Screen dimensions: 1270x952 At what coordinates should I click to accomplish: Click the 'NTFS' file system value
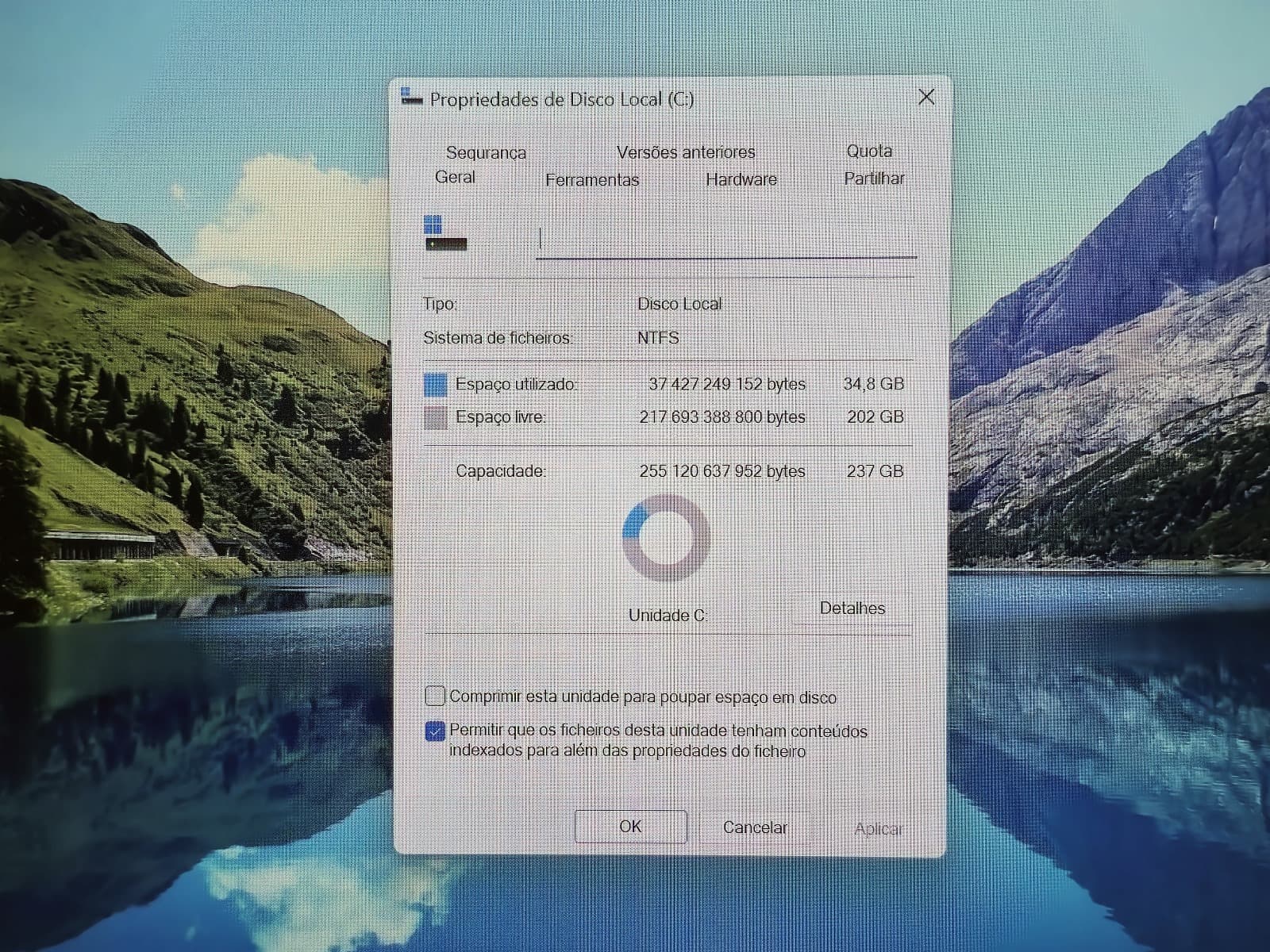pyautogui.click(x=658, y=338)
